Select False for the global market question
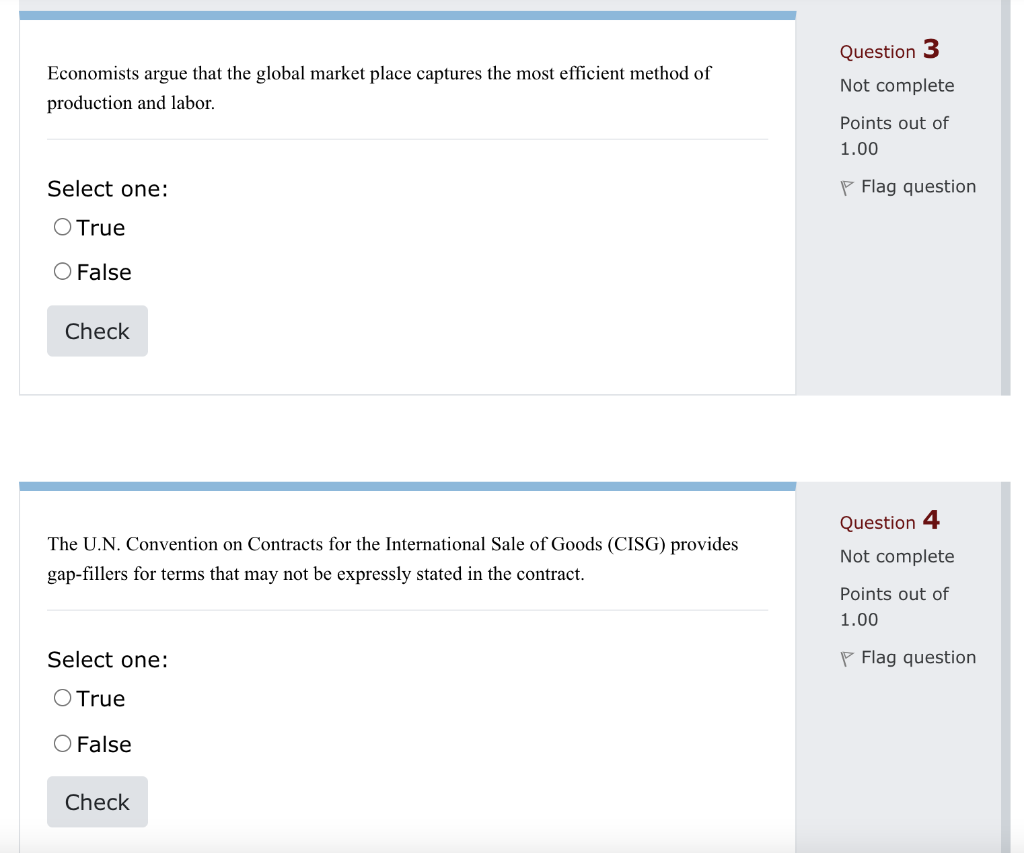Screen dimensions: 1024x853 pyautogui.click(x=62, y=270)
